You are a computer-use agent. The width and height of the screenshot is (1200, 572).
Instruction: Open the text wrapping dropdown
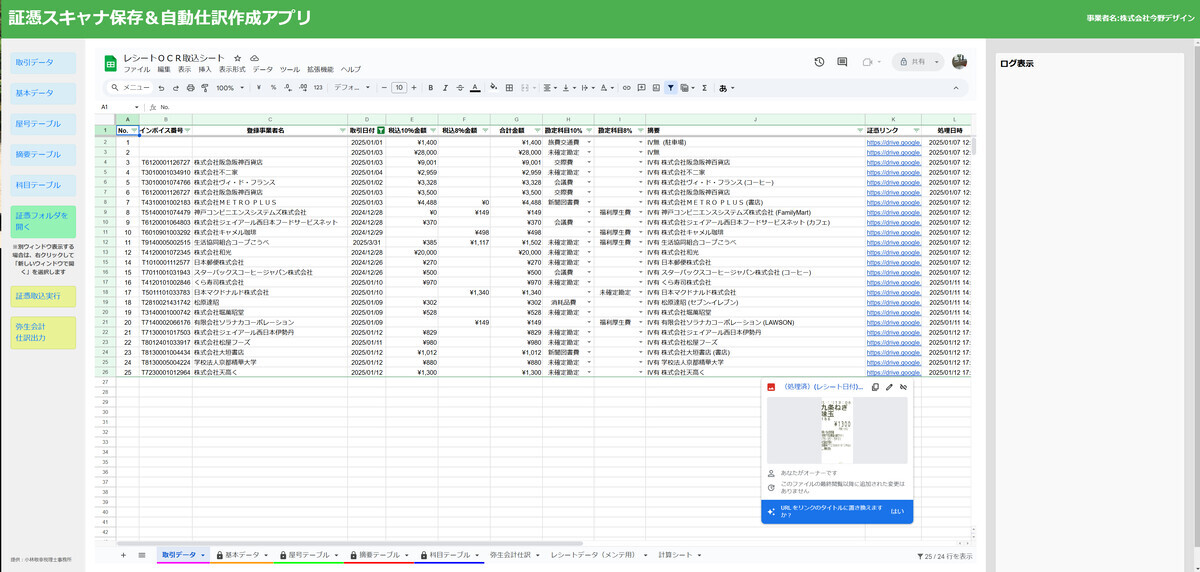(589, 88)
